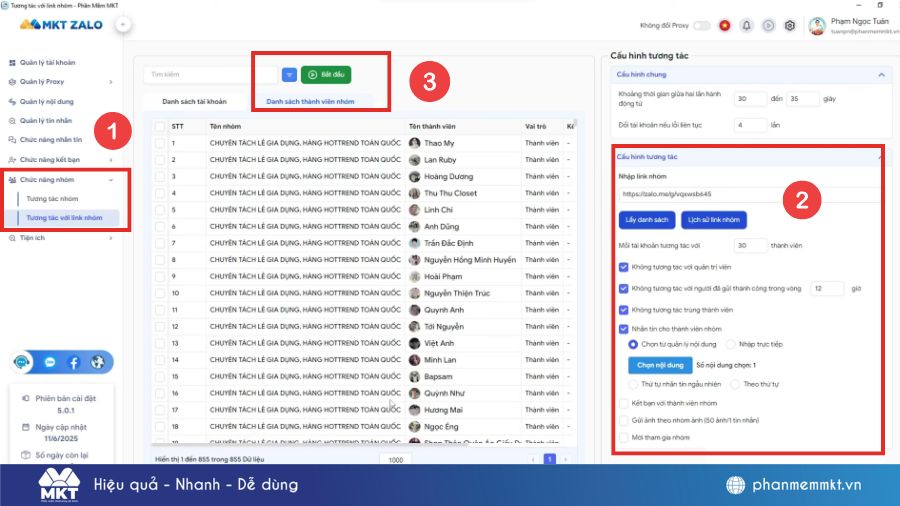Tick the checkbox for row 1 Thao My
The width and height of the screenshot is (900, 506).
(160, 143)
